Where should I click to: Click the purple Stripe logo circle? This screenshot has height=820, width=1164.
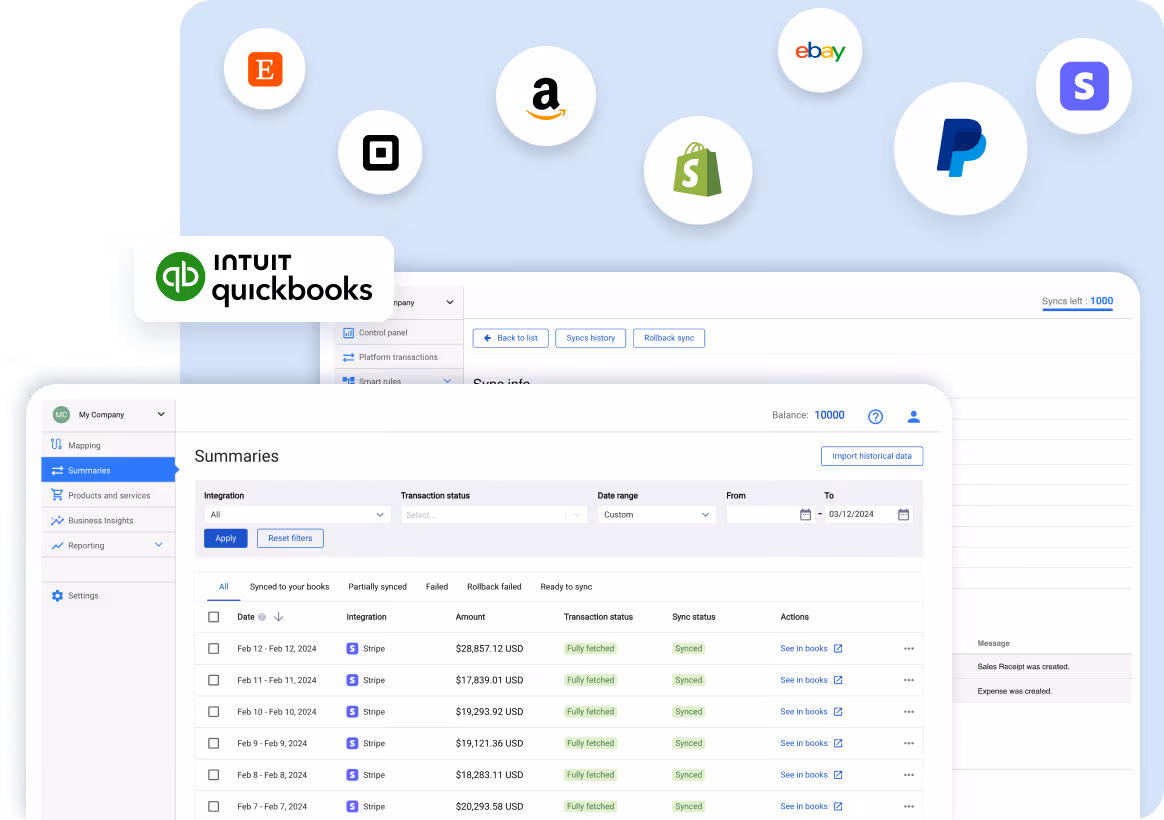tap(1084, 86)
